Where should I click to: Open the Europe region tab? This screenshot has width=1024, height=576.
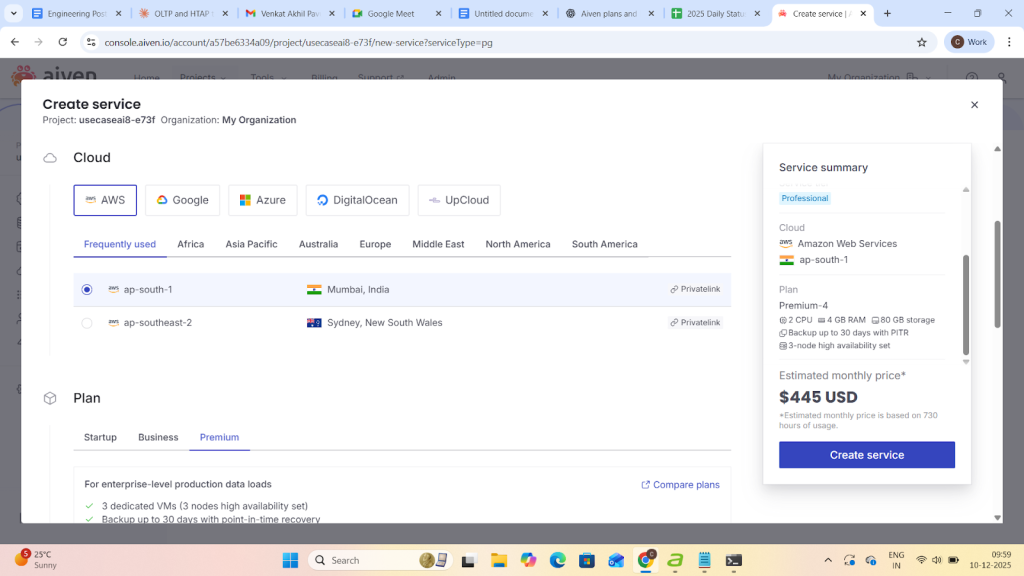click(x=375, y=244)
